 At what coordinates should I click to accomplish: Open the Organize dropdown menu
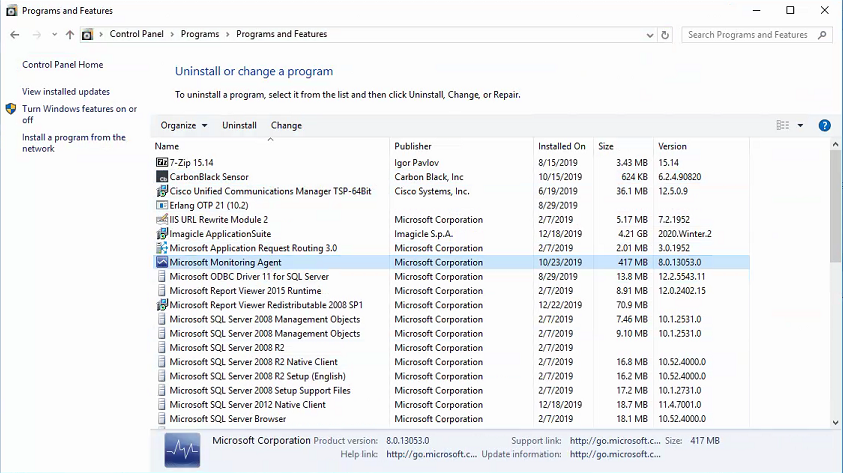pos(184,126)
